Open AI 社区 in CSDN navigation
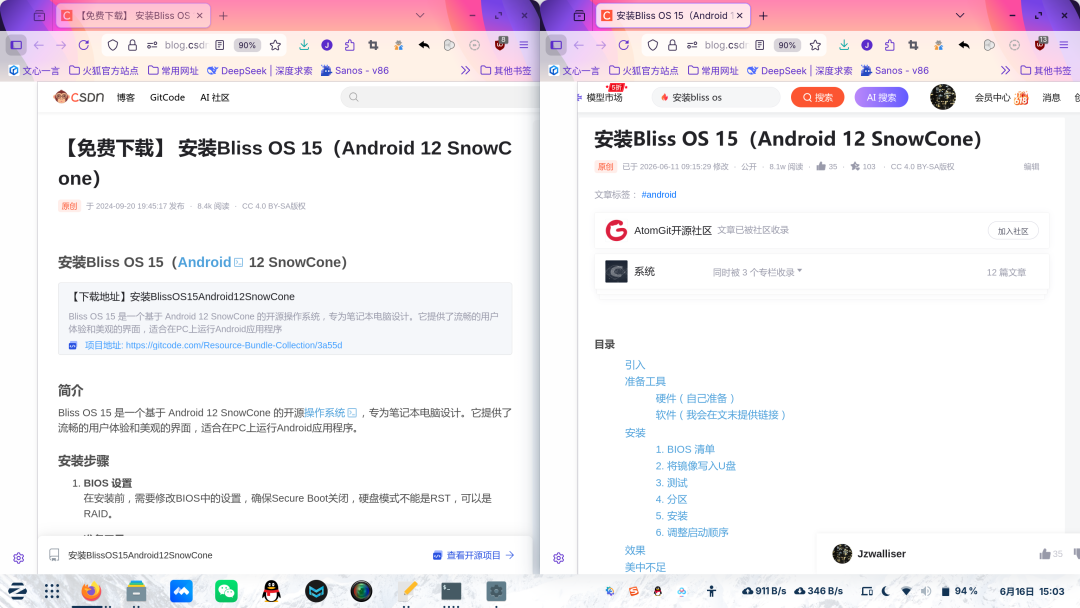Screen dimensions: 1080x608 click(x=215, y=97)
